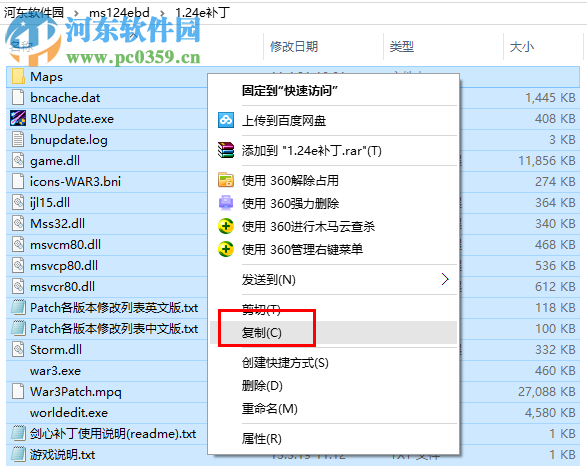Go to ms124ebd in the address path

[119, 13]
